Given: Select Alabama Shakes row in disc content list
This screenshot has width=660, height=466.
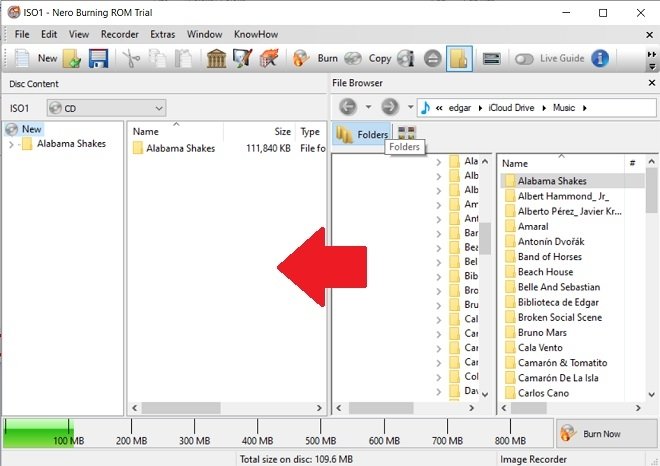Looking at the screenshot, I should [x=227, y=148].
